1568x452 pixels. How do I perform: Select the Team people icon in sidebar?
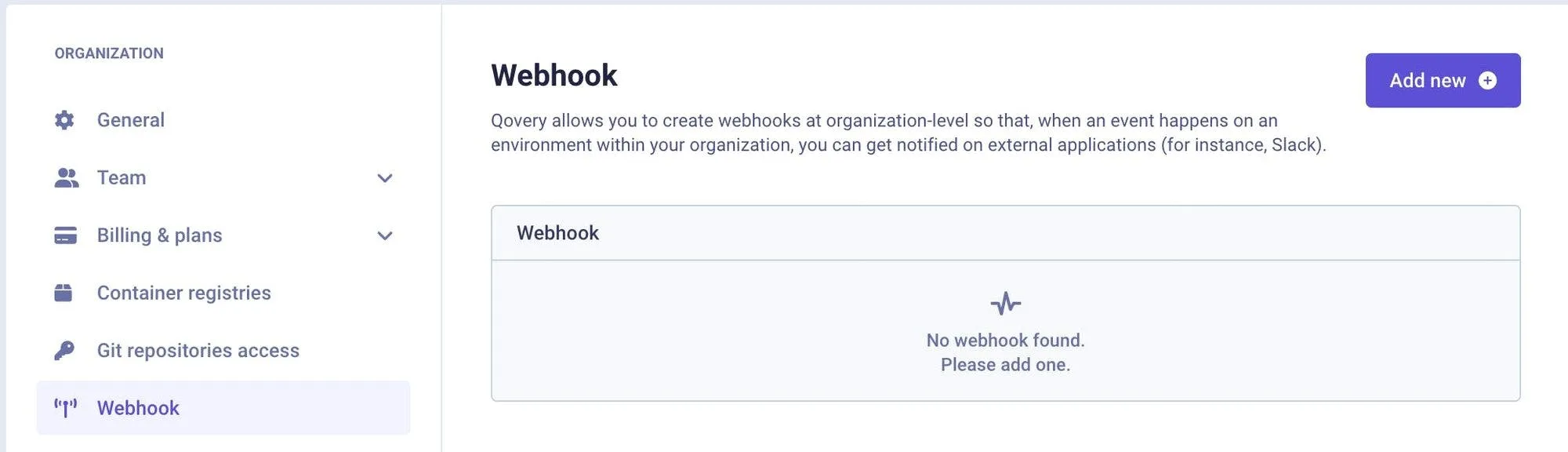(66, 177)
